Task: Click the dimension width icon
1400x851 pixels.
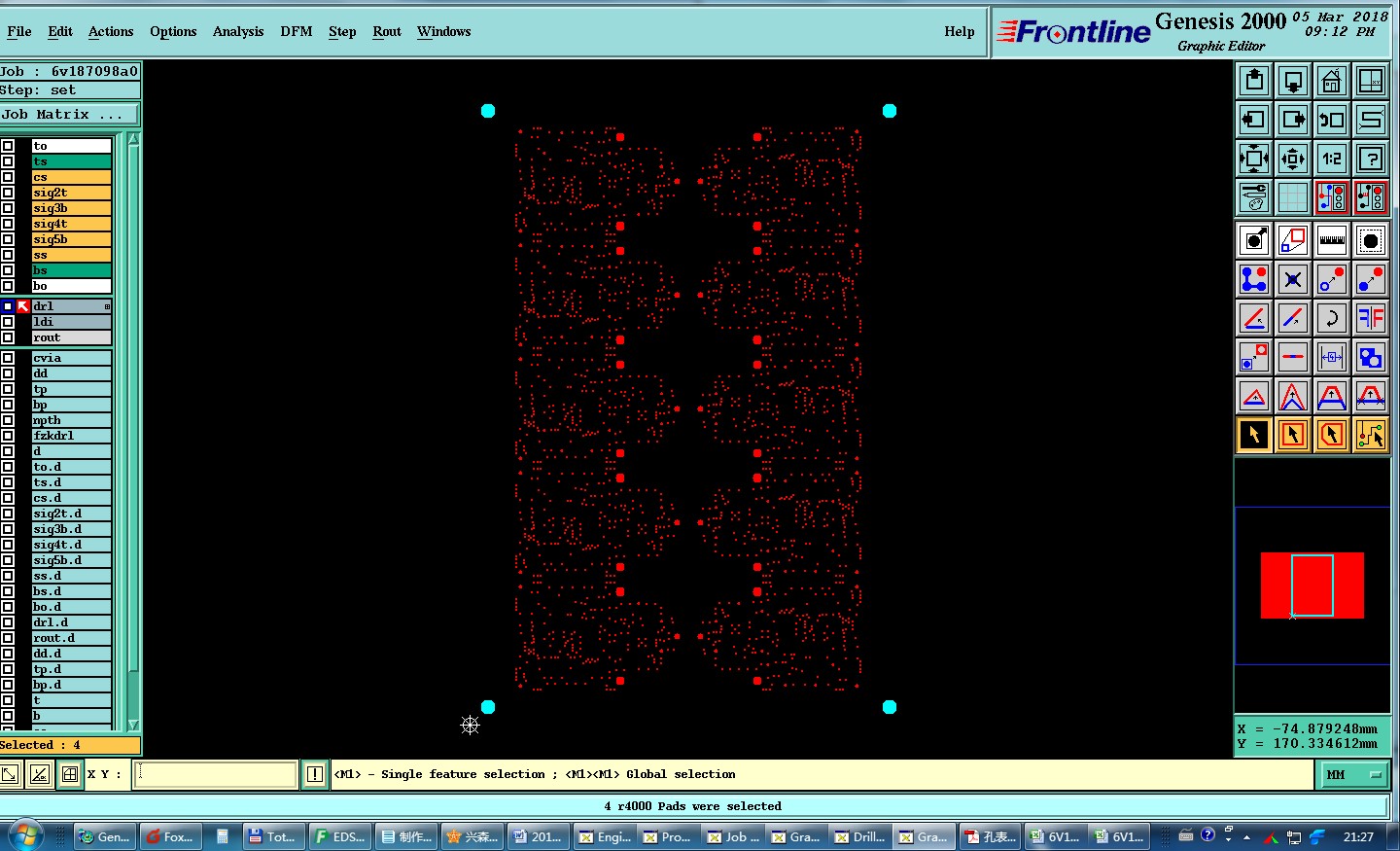Action: tap(1332, 357)
